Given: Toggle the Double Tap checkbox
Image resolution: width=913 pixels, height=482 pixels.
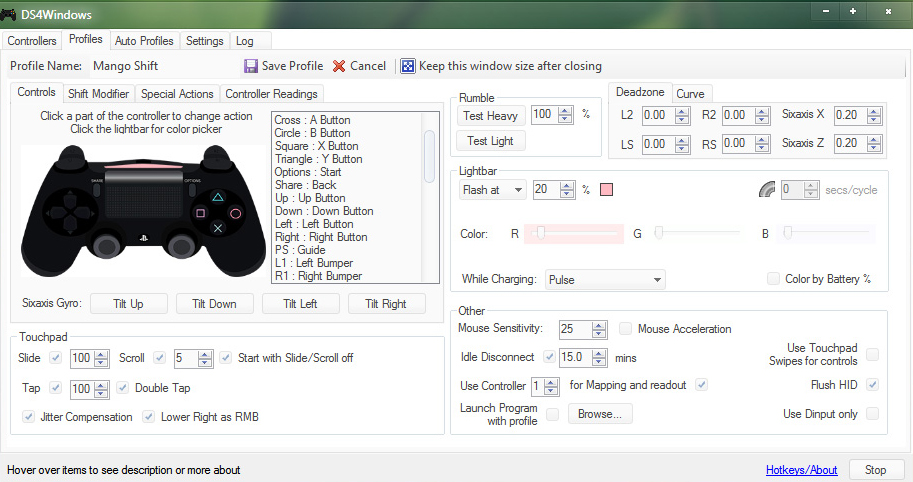Looking at the screenshot, I should click(x=123, y=387).
